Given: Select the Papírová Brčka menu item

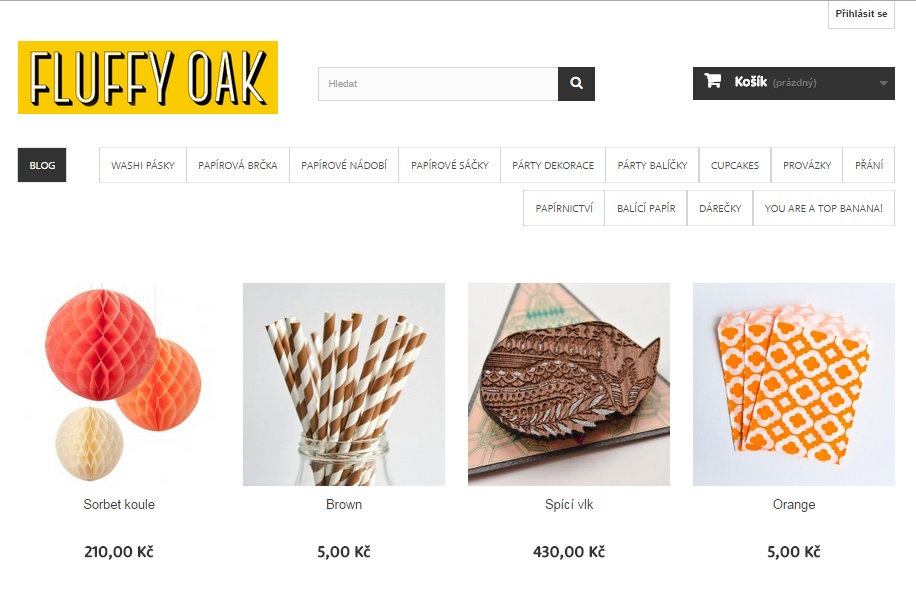Looking at the screenshot, I should (x=238, y=165).
